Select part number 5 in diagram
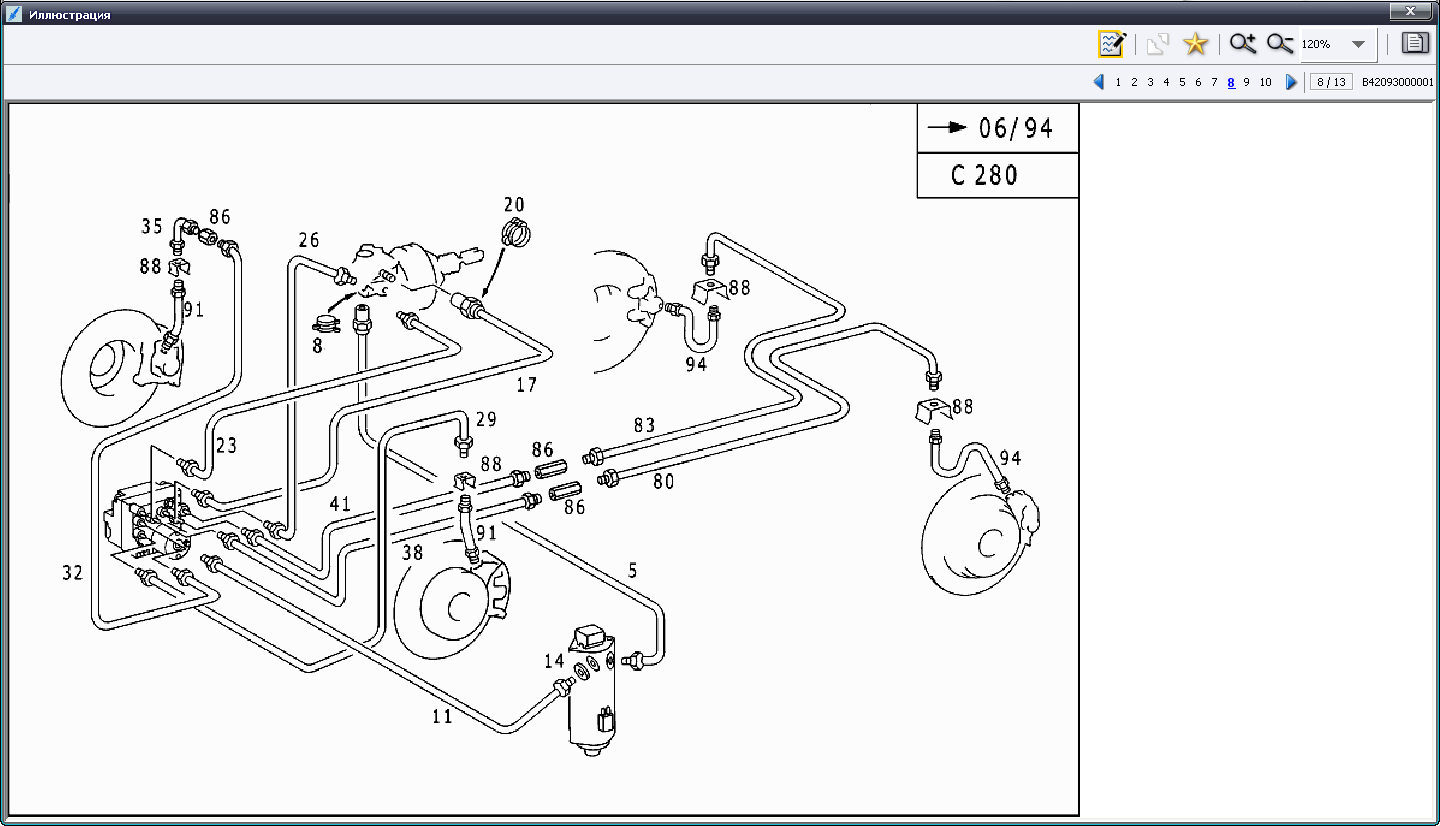Screen dimensions: 1440x826 632,571
